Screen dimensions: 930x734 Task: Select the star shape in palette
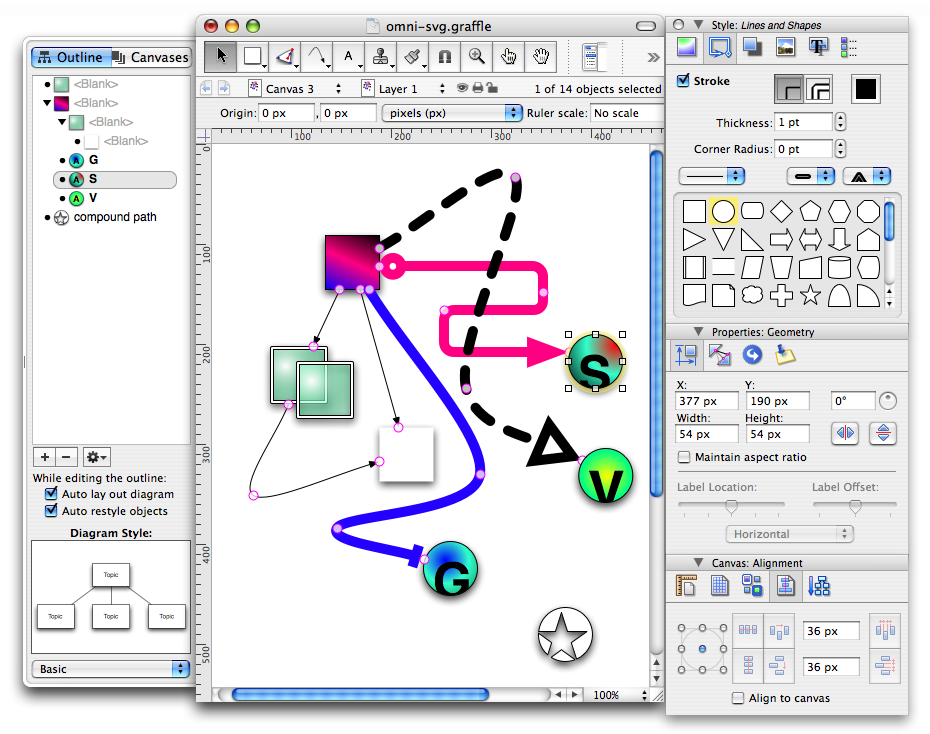(x=810, y=295)
